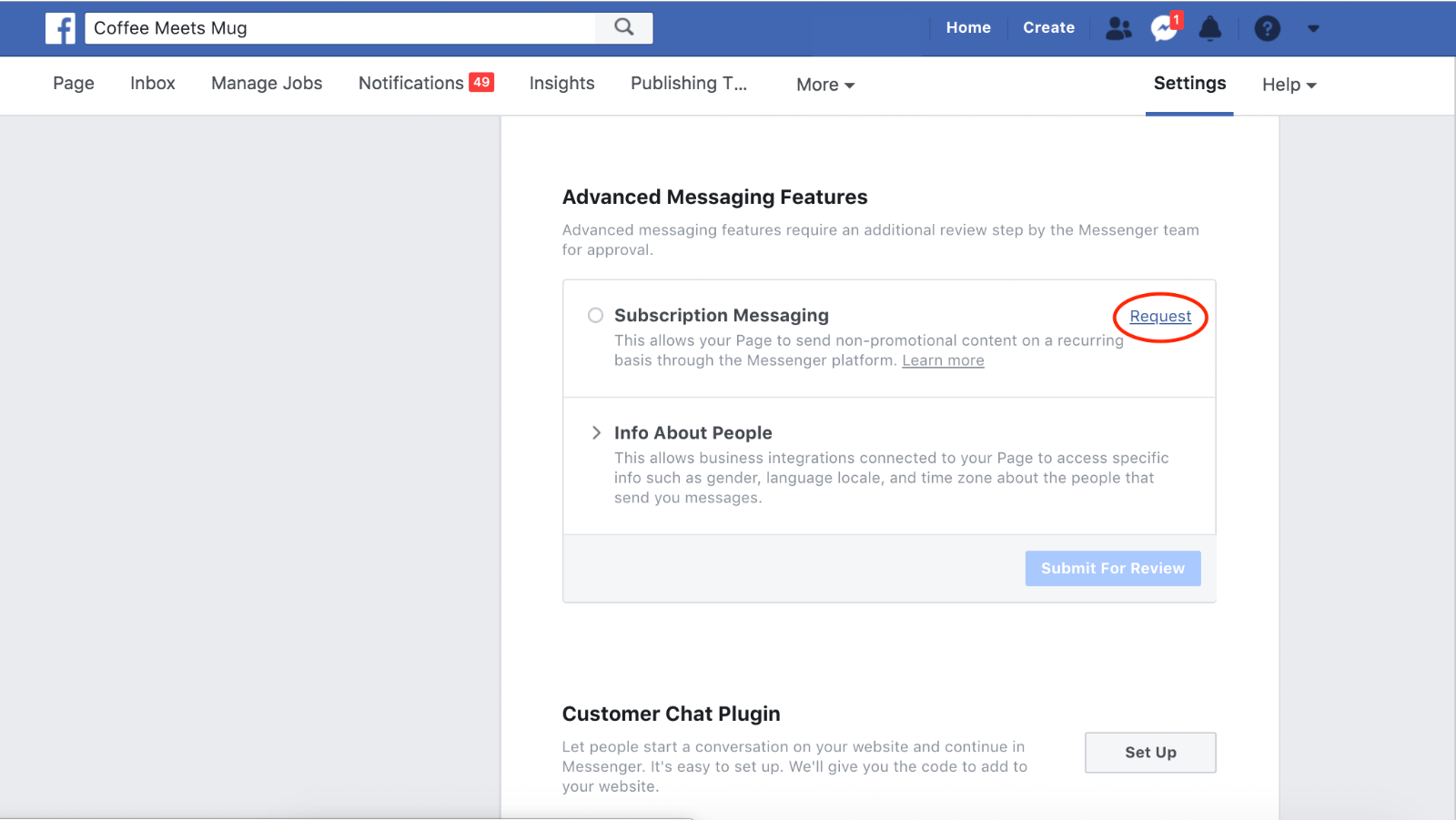
Task: Click the Advanced Messaging Features heading
Action: (714, 197)
